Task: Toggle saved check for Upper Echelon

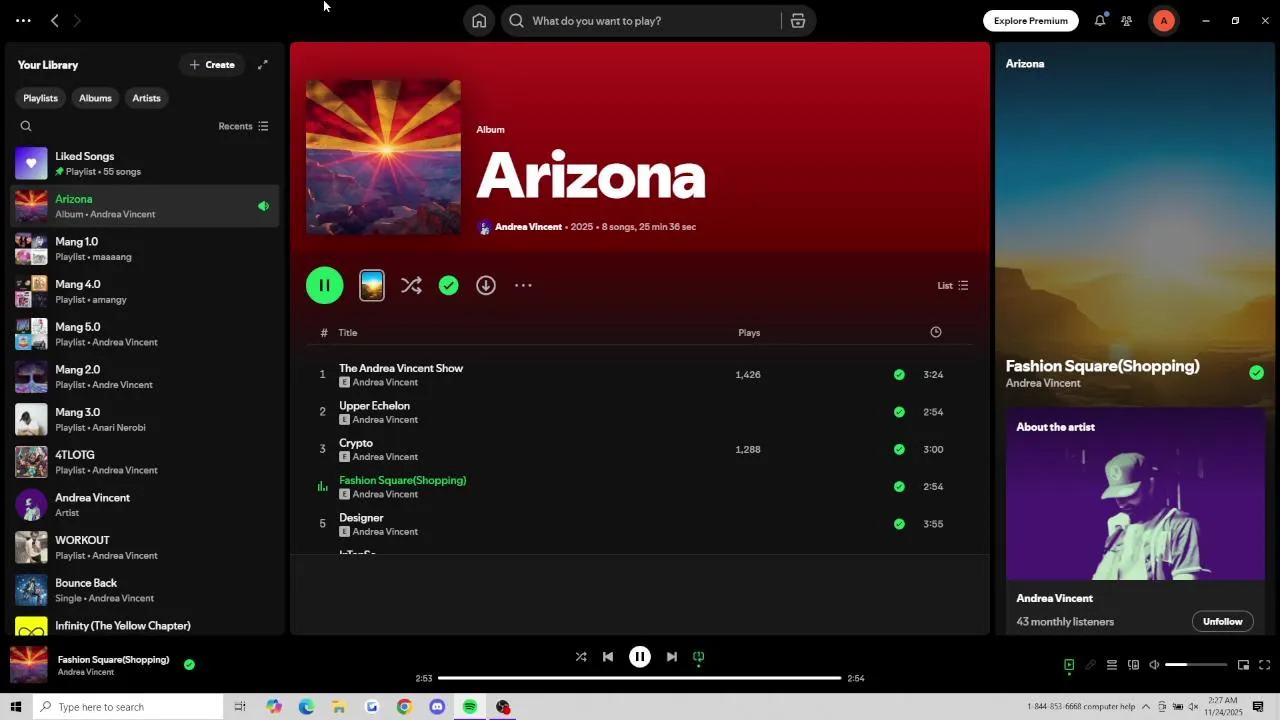Action: click(x=899, y=412)
